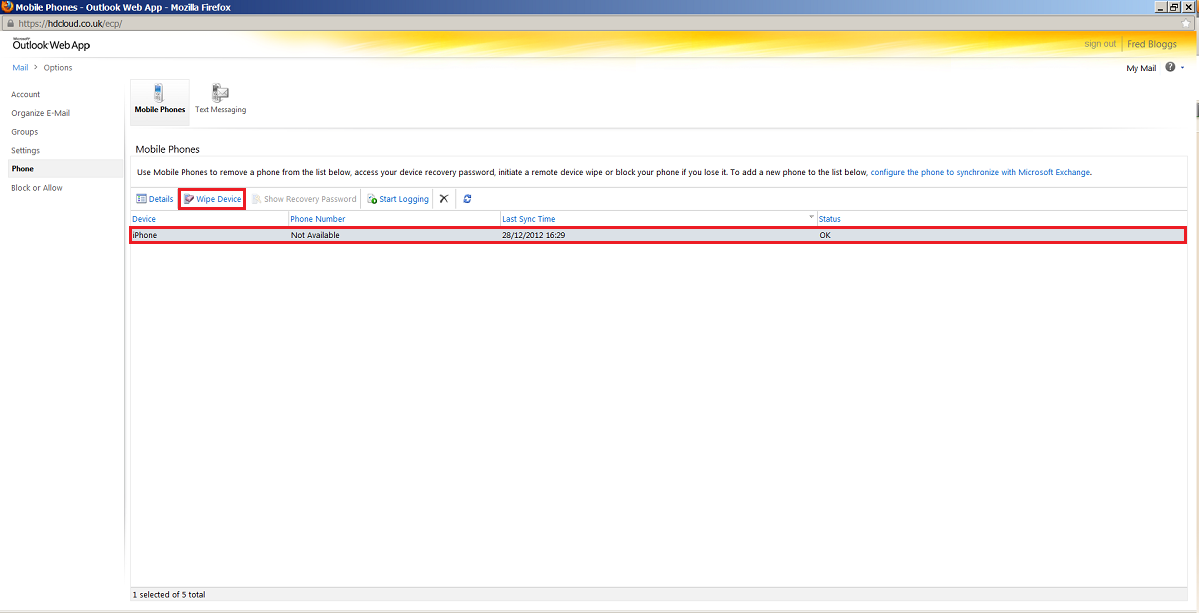Click the Wipe Device toolbar button
This screenshot has width=1199, height=613.
[x=212, y=199]
